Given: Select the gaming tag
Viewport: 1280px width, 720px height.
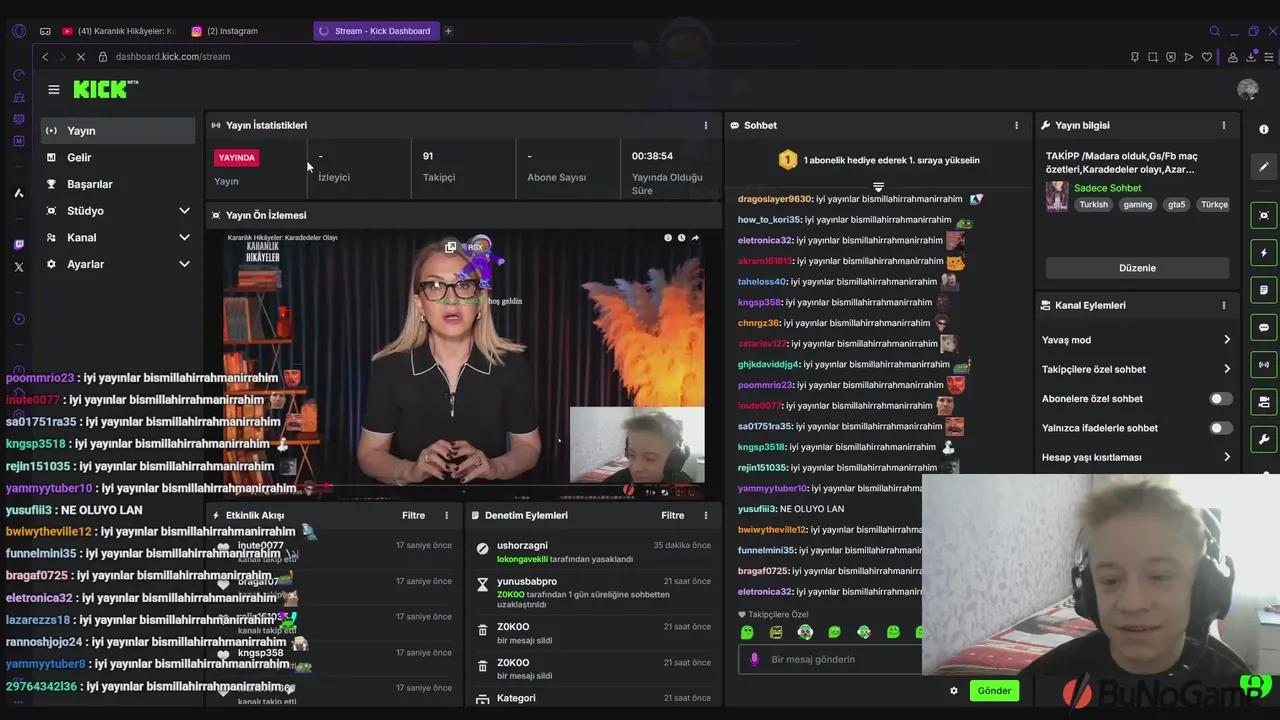Looking at the screenshot, I should pos(1137,204).
